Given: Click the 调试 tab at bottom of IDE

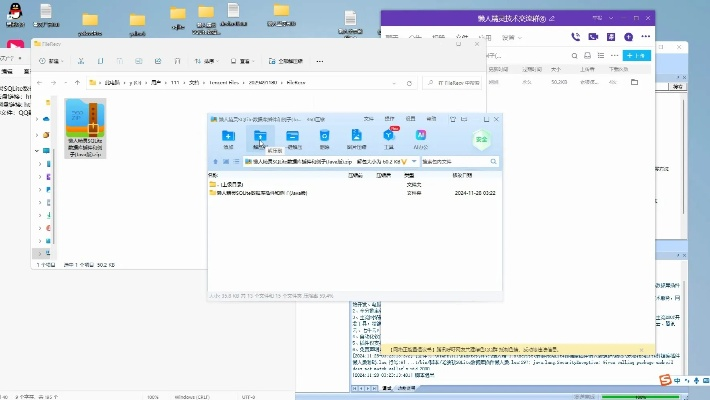Looking at the screenshot, I should pos(387,388).
